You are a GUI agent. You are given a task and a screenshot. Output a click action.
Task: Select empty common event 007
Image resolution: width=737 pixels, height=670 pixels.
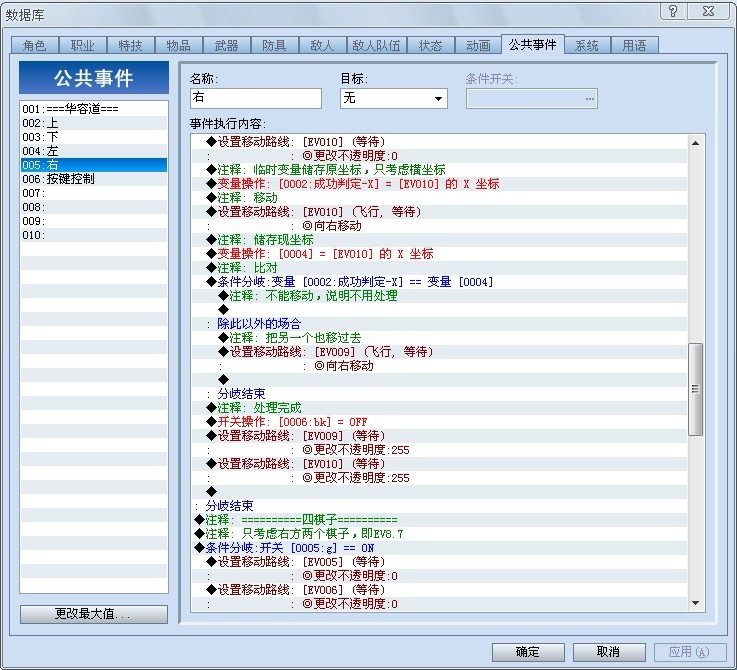point(94,193)
